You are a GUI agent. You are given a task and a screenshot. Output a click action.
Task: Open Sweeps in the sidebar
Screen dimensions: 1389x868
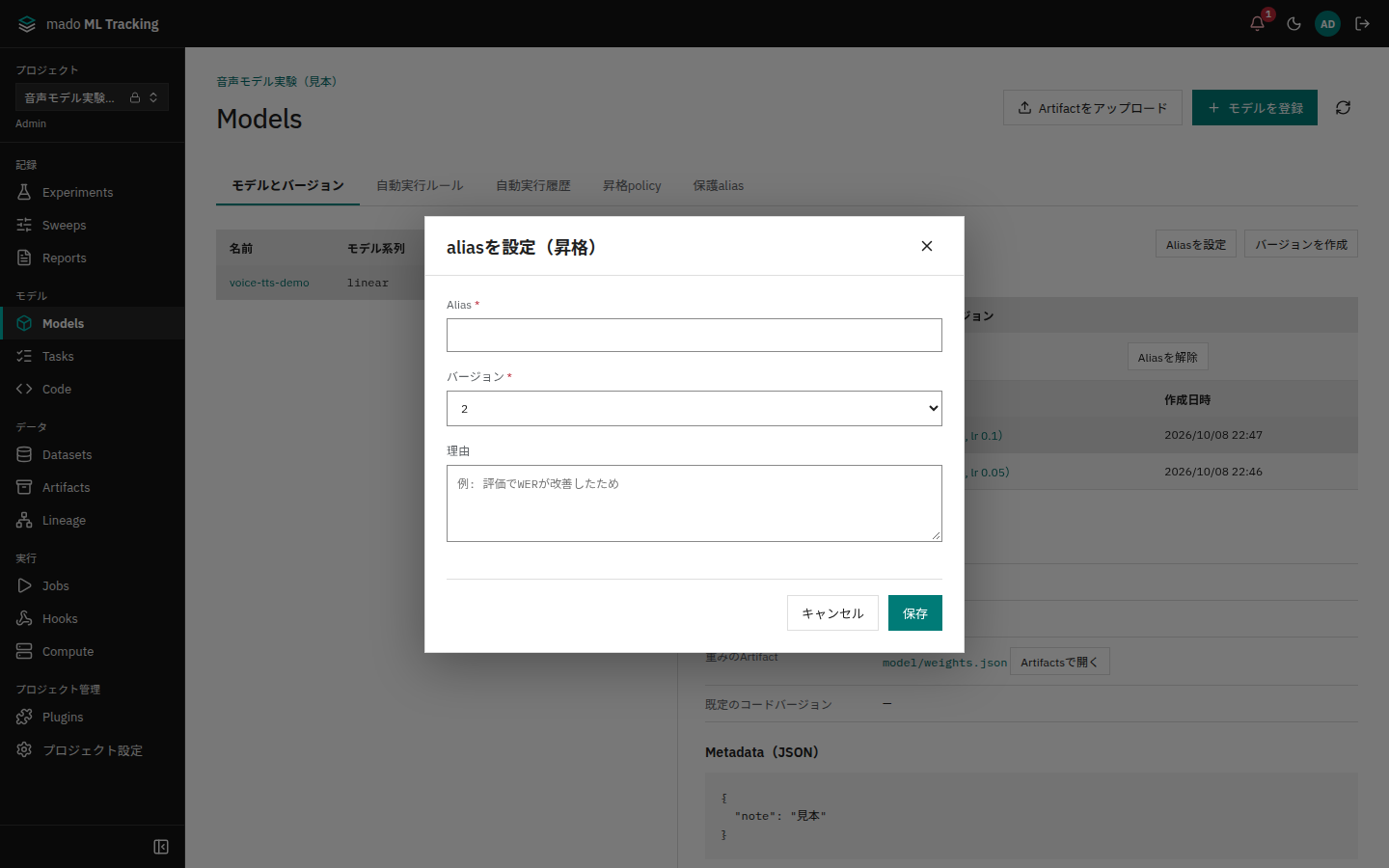(93, 225)
